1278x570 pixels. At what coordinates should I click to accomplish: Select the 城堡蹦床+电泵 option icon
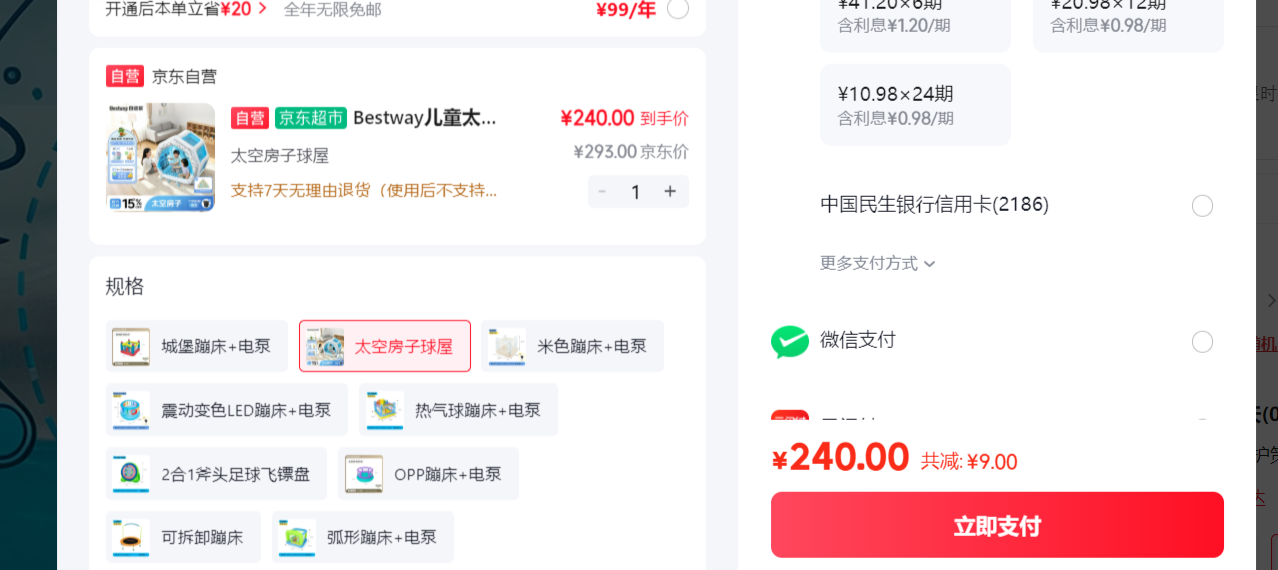click(131, 346)
